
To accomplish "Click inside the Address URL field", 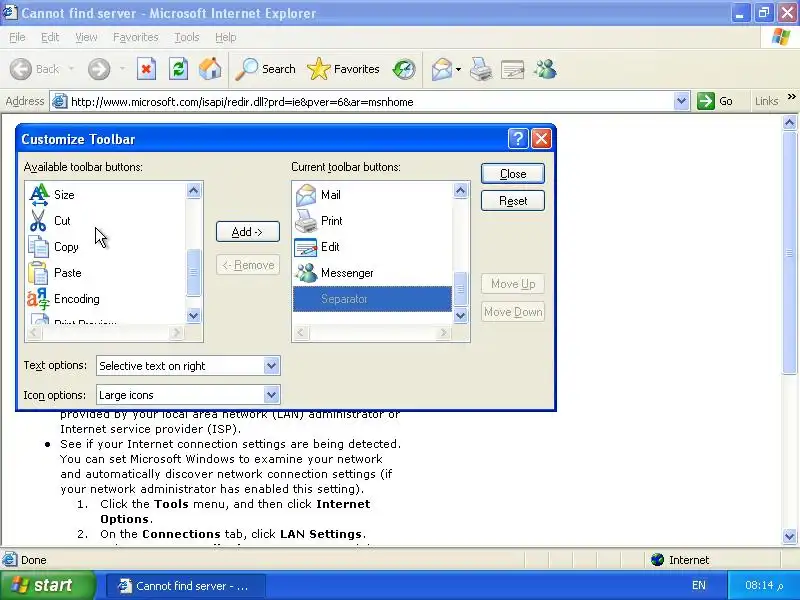I will click(x=370, y=102).
